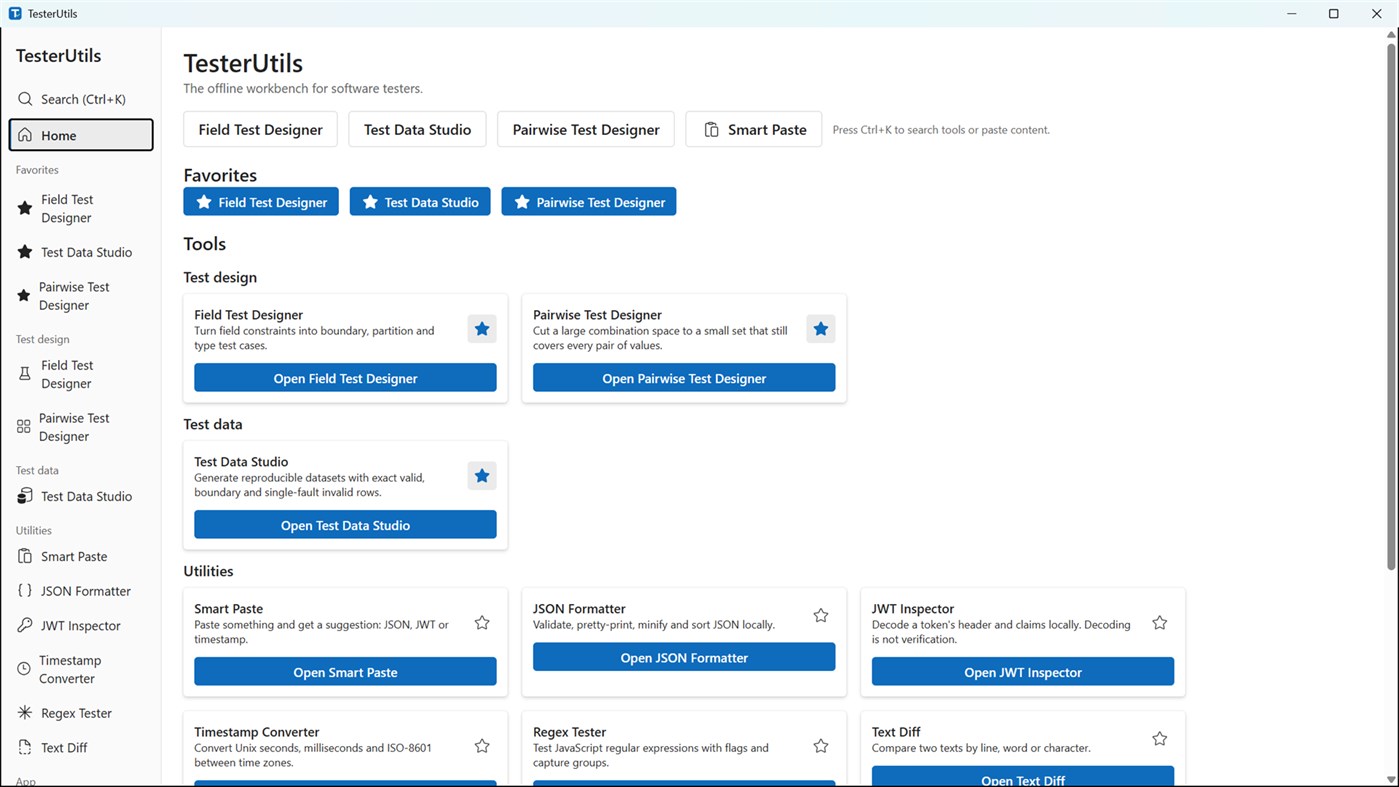Click the asterisk icon for Regex Tester

(25, 713)
